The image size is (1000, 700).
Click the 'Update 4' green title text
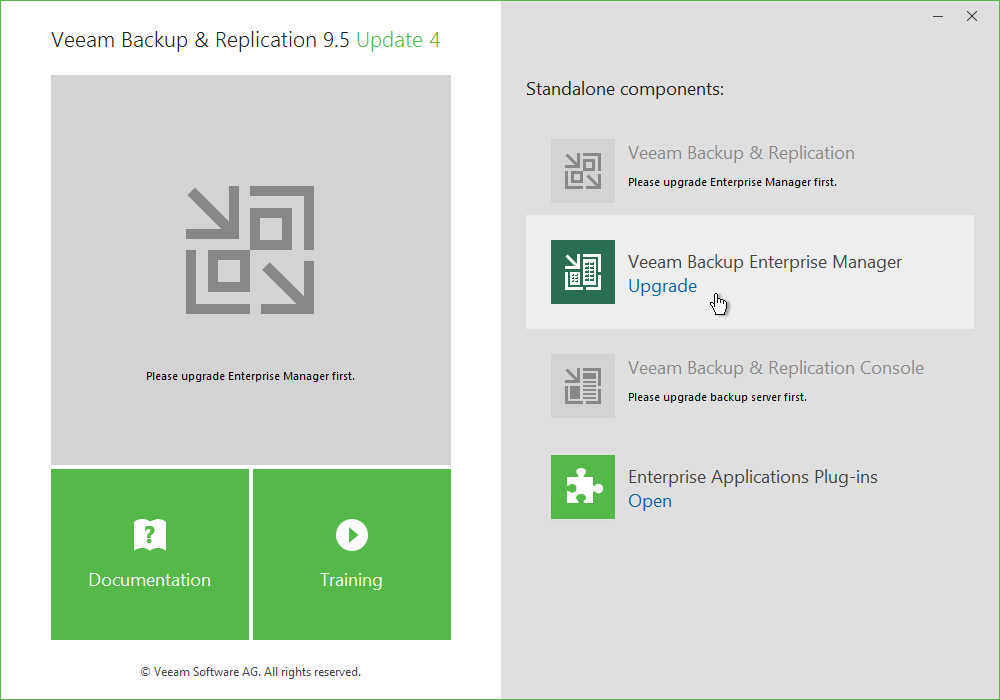398,40
